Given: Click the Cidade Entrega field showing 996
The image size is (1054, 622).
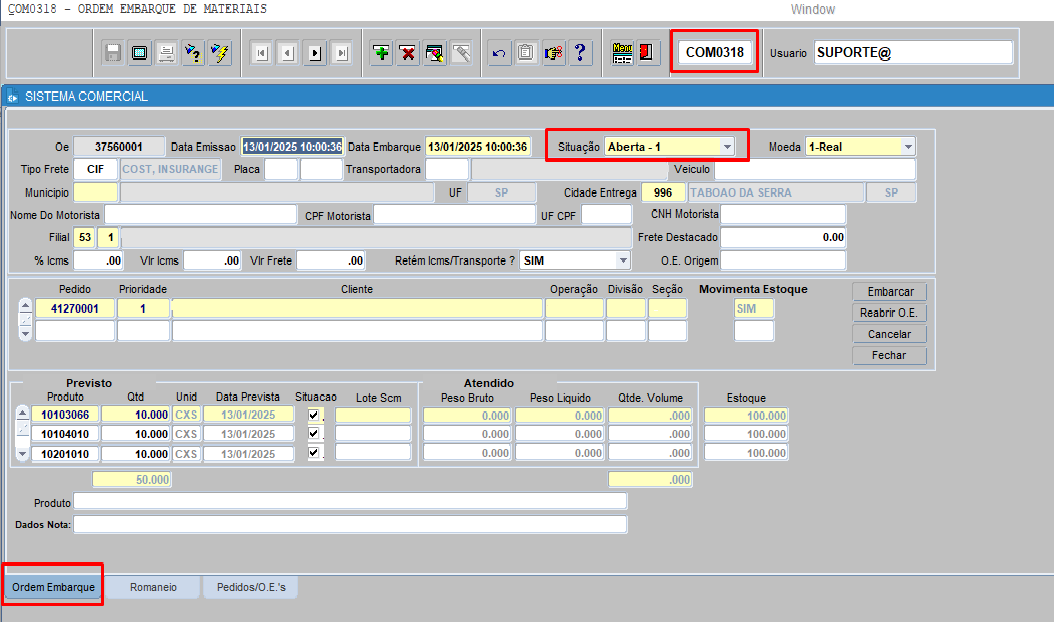Looking at the screenshot, I should (x=663, y=193).
